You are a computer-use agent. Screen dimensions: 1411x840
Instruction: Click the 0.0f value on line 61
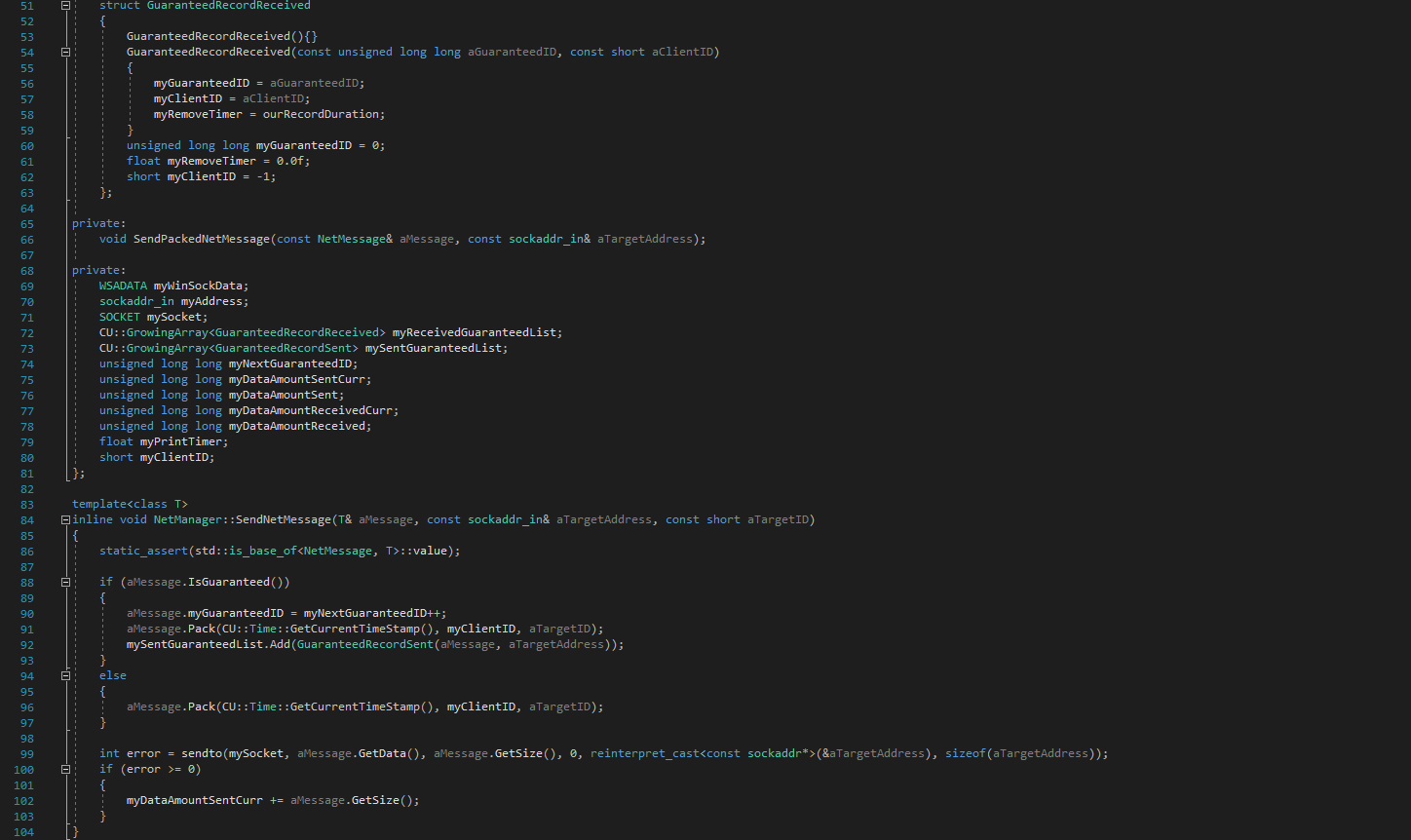pos(290,161)
